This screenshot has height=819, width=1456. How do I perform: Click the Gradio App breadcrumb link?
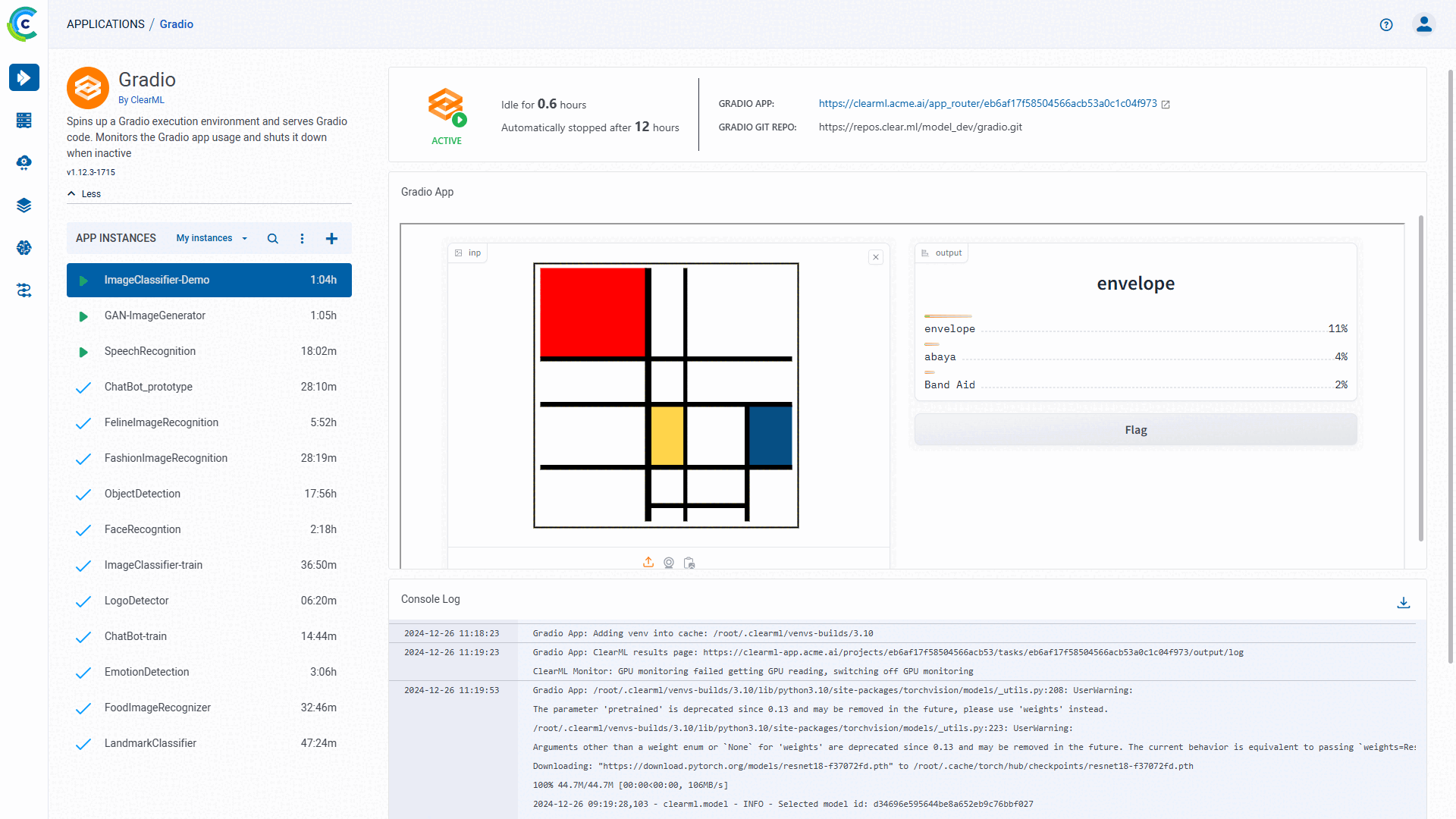tap(176, 24)
